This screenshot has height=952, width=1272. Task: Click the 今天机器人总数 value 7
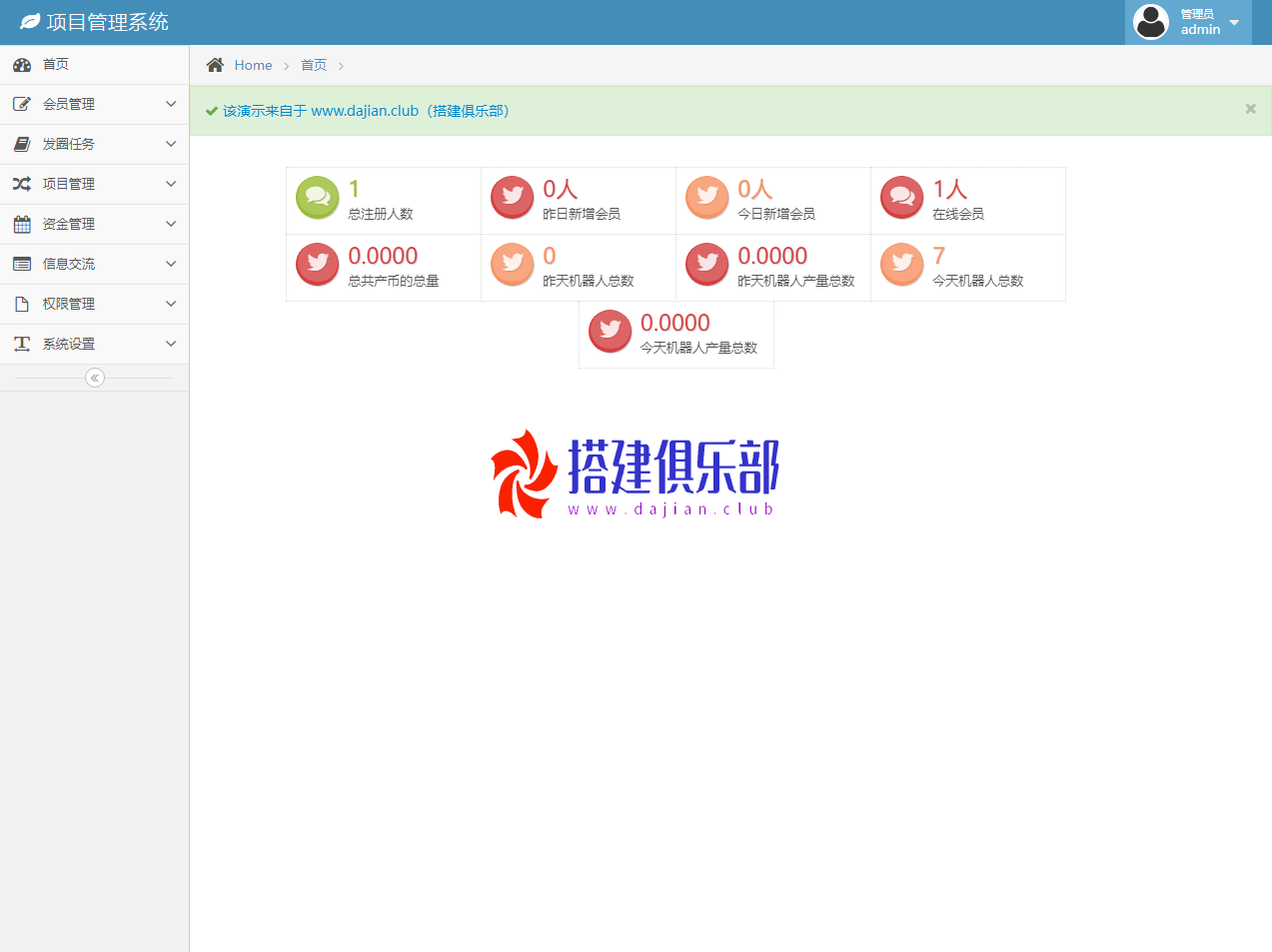point(938,256)
